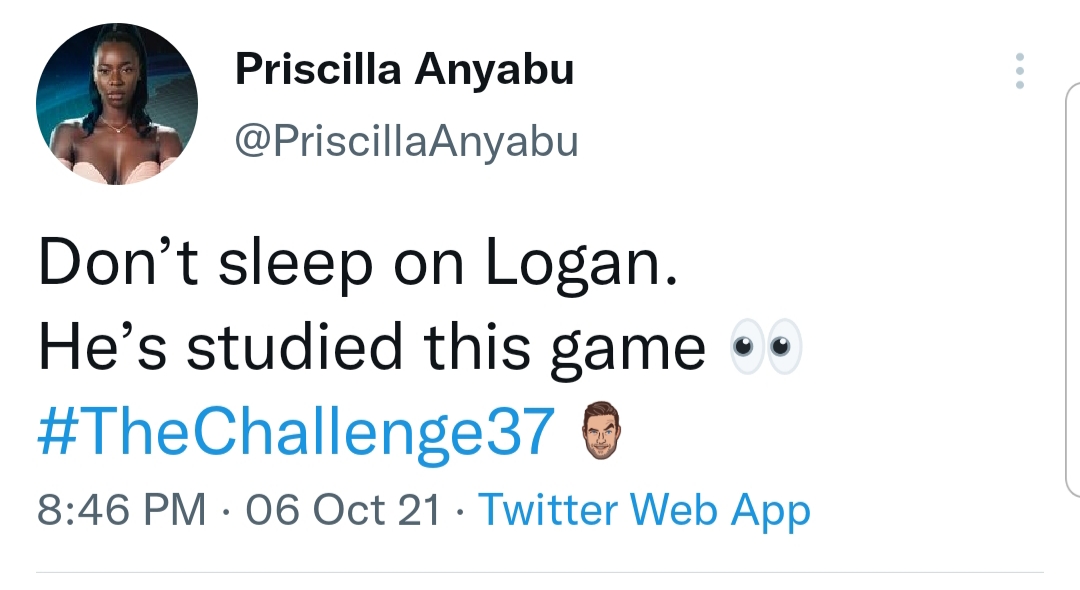Click the @PriscillaAnyabu handle
The height and width of the screenshot is (590, 1080).
pos(406,141)
